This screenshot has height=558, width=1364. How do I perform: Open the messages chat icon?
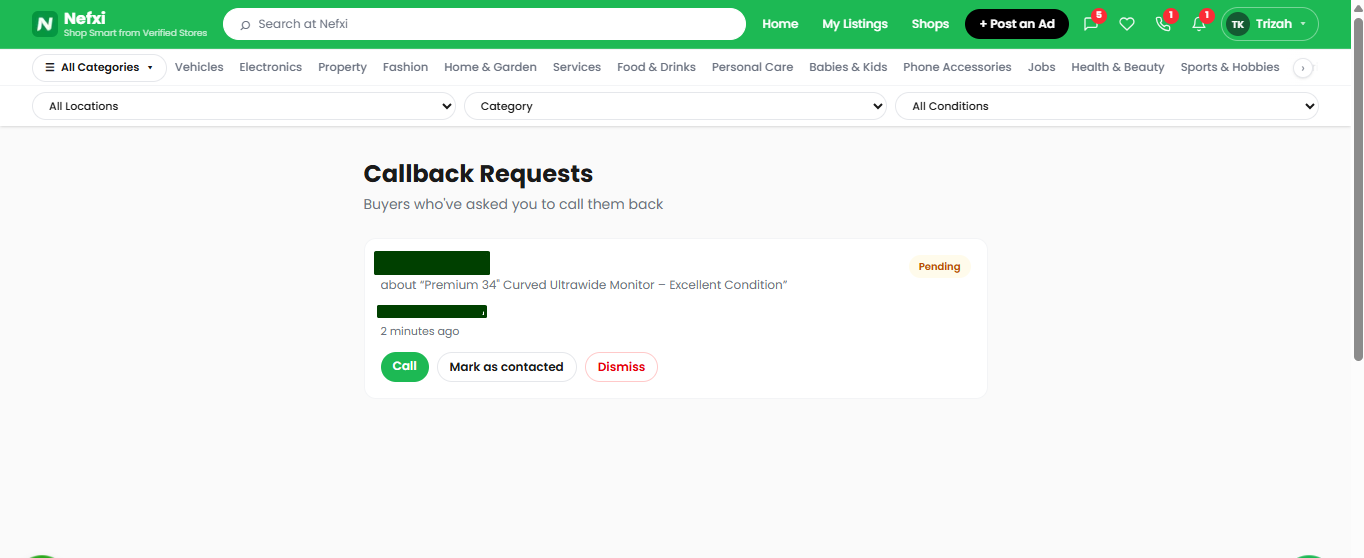(x=1090, y=24)
